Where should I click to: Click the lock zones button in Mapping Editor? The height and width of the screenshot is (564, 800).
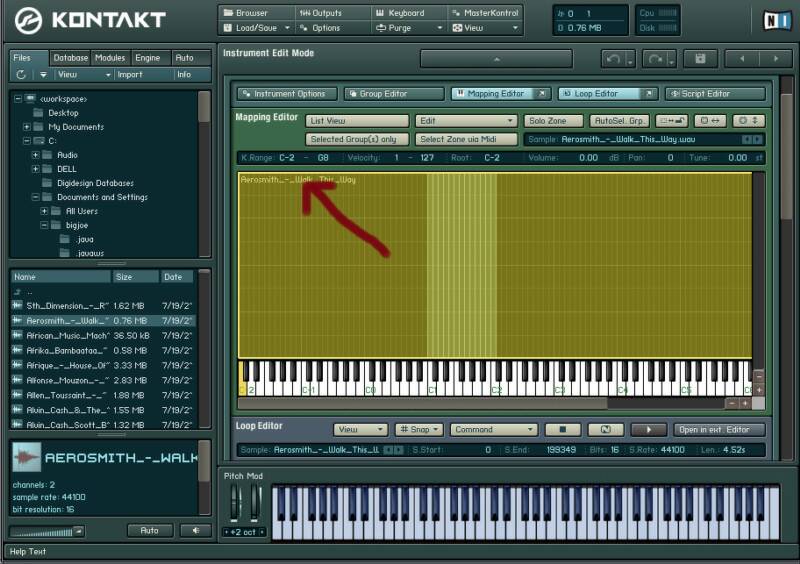click(x=671, y=121)
